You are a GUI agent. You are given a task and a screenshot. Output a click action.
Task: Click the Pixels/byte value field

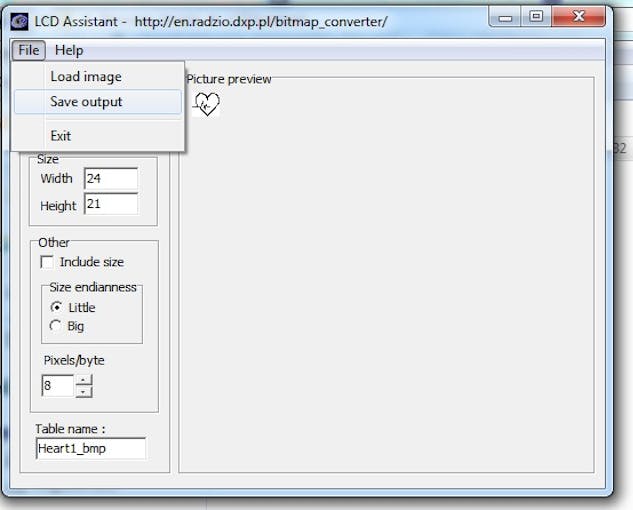coord(58,385)
